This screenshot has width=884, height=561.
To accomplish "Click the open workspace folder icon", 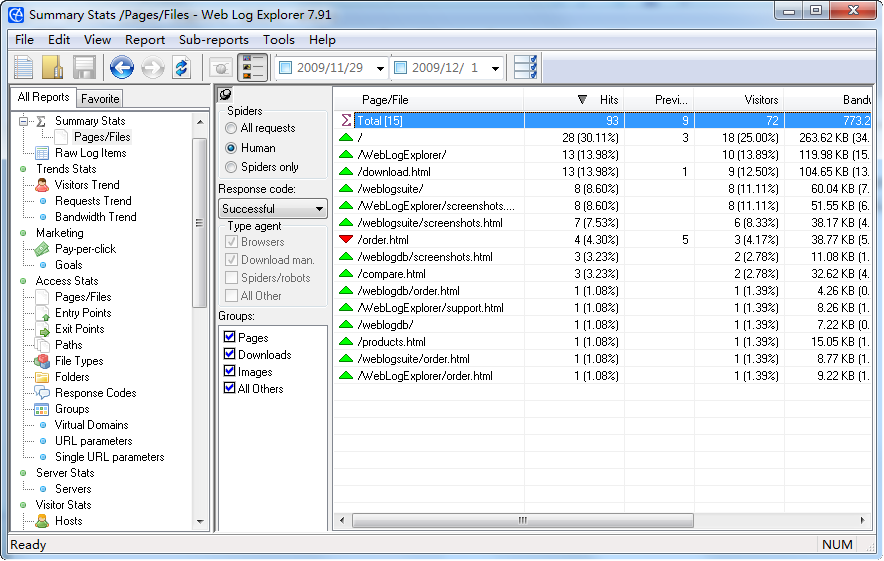I will click(x=53, y=68).
